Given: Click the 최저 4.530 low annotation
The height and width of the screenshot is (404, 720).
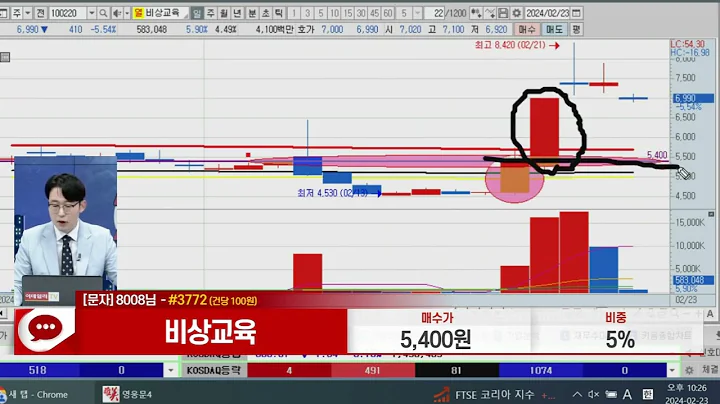Looking at the screenshot, I should click(338, 193).
